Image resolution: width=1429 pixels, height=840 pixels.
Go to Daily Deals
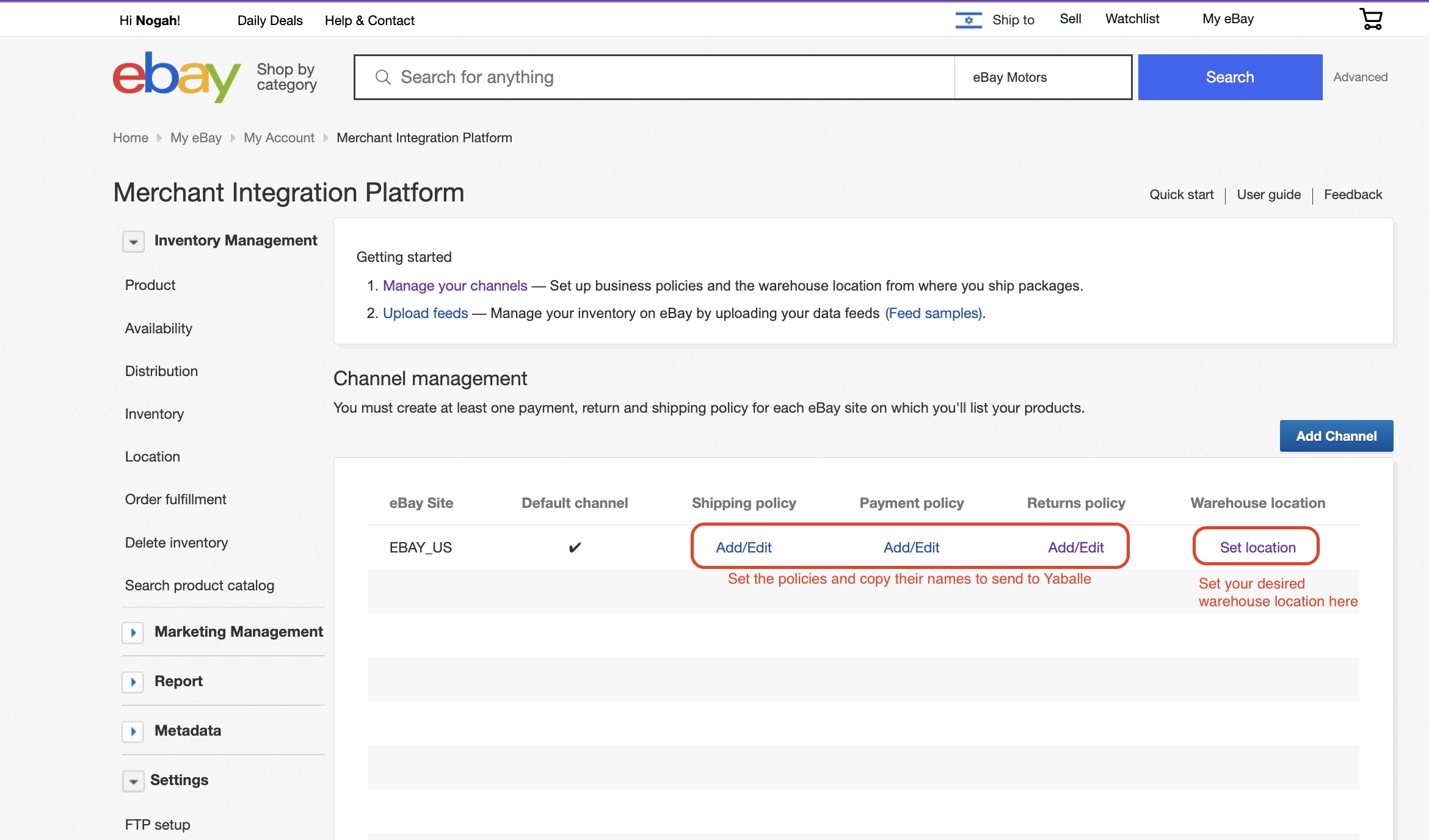pos(270,20)
